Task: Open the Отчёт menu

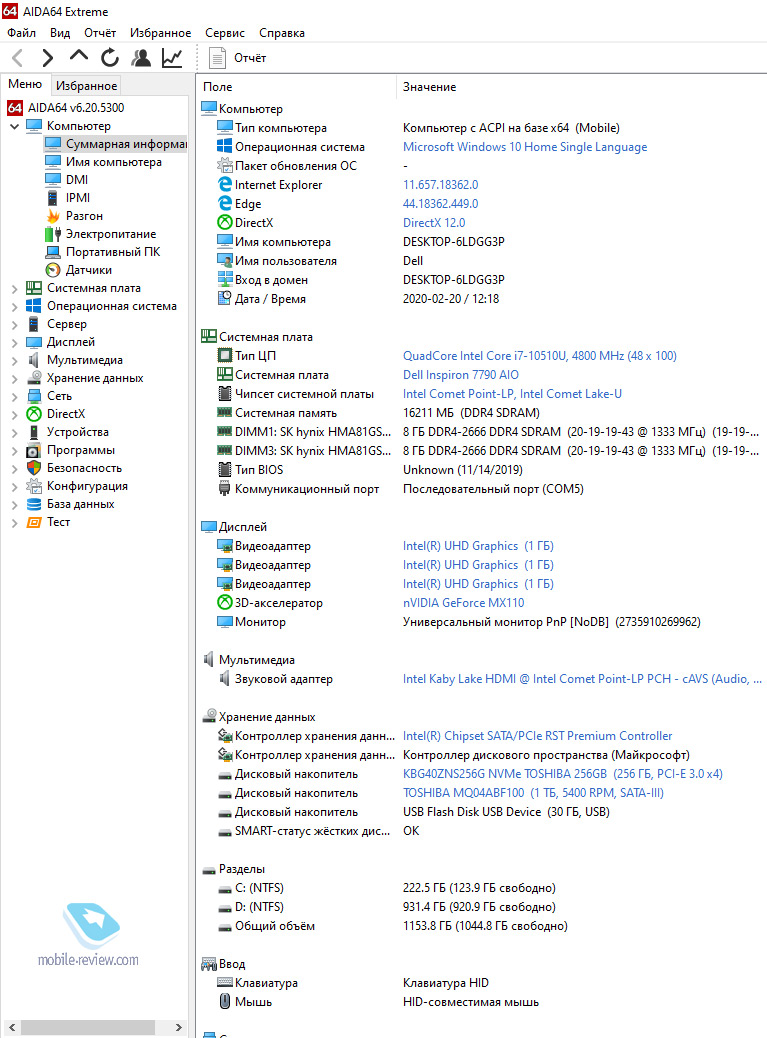Action: click(x=100, y=32)
